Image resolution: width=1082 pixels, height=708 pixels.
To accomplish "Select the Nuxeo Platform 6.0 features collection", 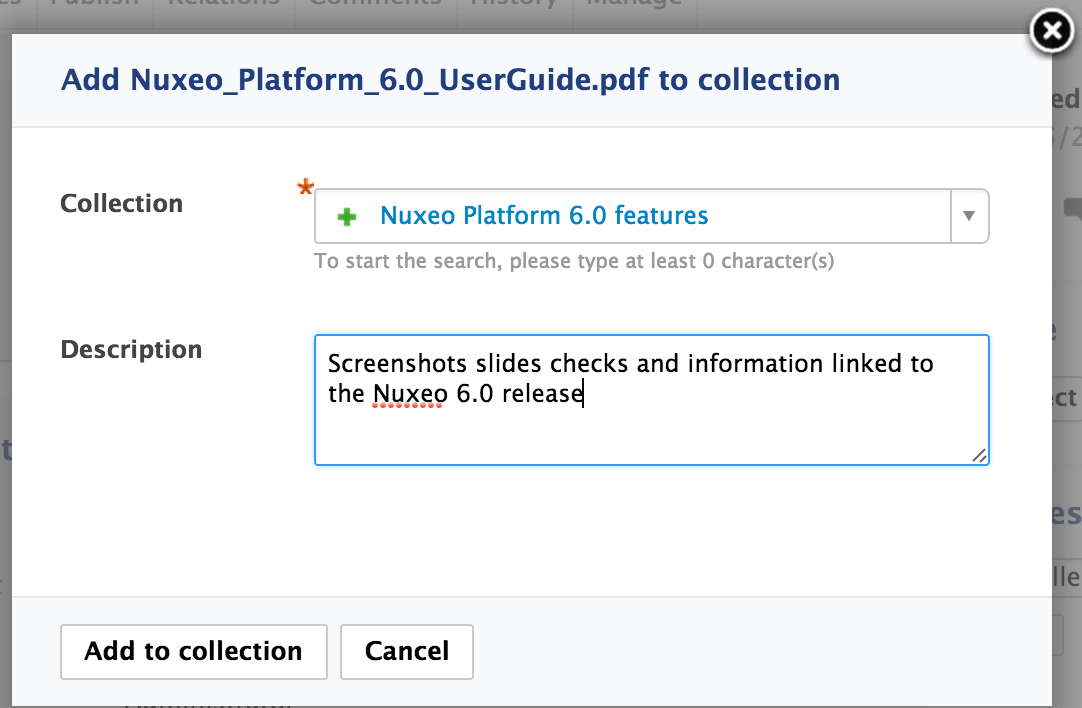I will coord(544,216).
